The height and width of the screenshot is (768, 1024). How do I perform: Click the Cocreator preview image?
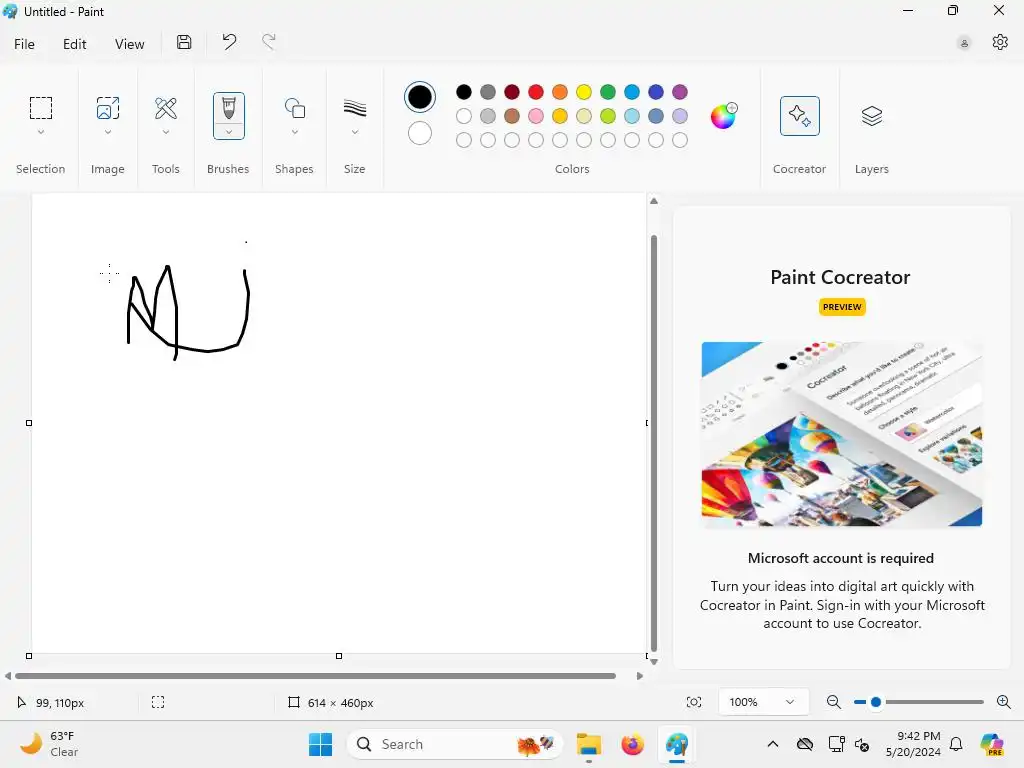(x=842, y=434)
